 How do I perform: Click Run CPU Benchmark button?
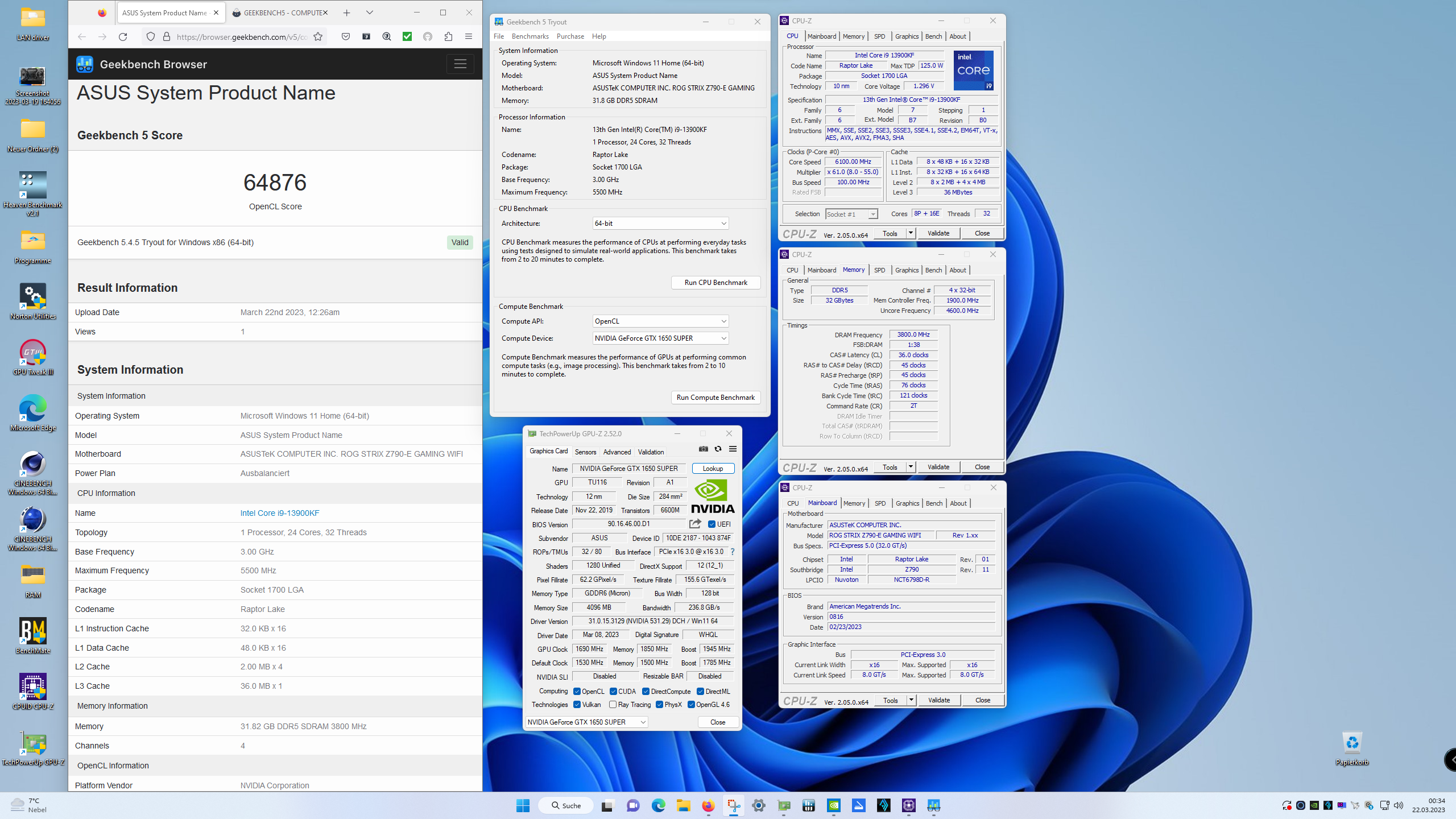(715, 282)
